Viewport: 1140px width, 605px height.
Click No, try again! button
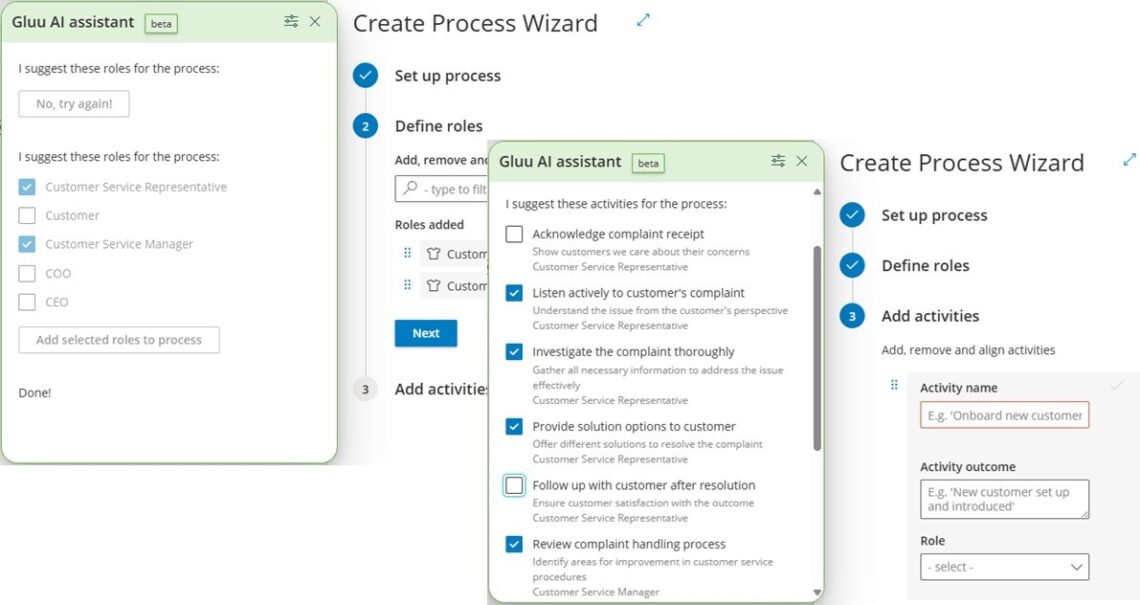point(74,103)
